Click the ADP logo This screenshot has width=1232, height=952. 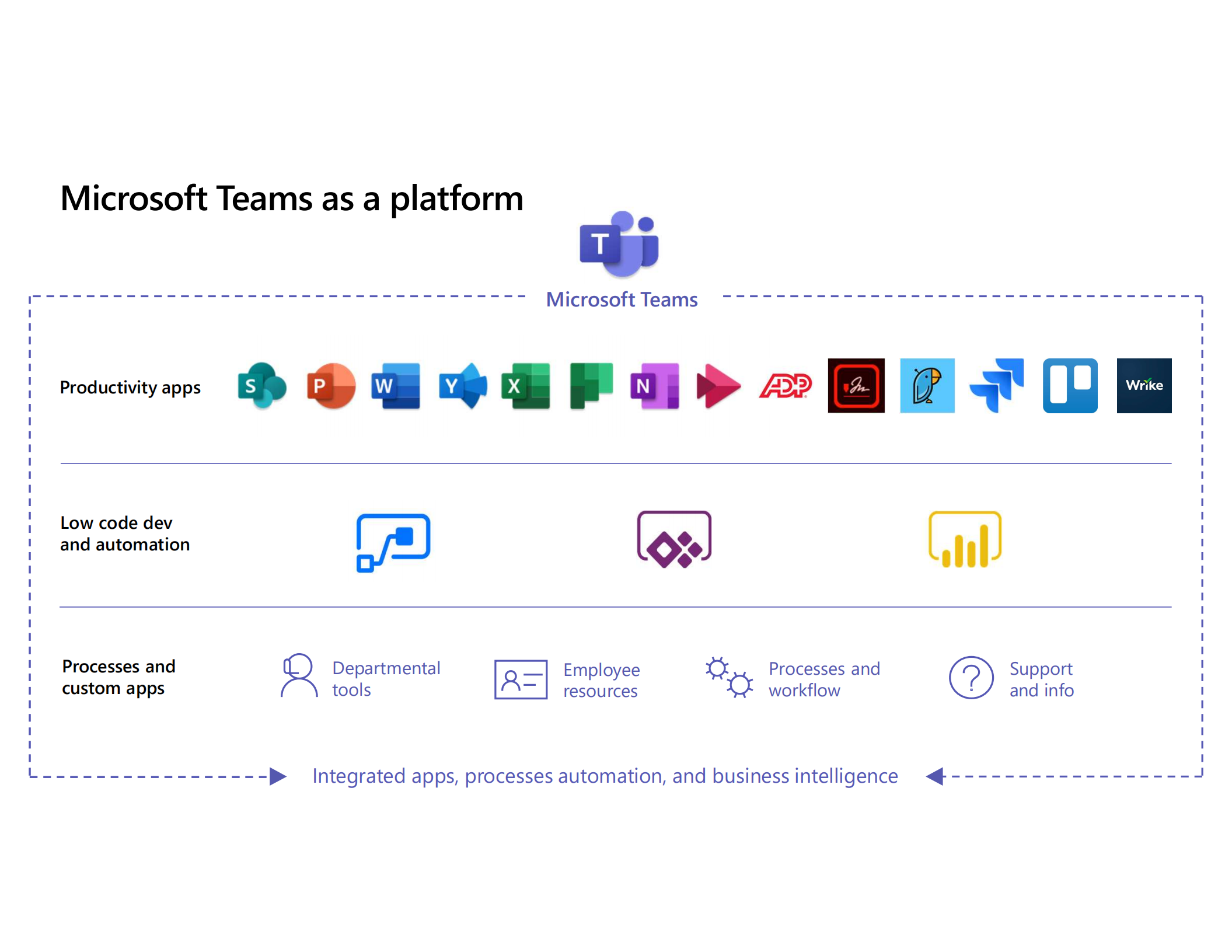coord(785,386)
